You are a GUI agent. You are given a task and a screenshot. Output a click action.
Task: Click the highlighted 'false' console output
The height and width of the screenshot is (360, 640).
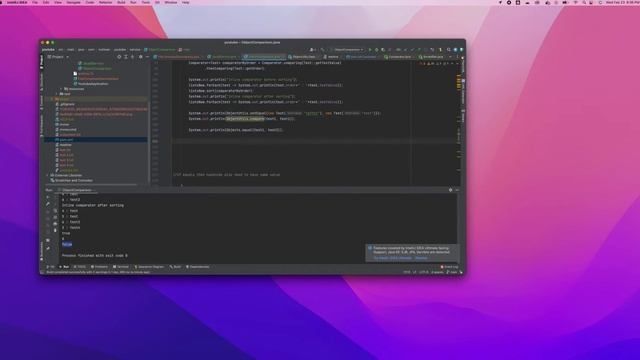(x=67, y=244)
